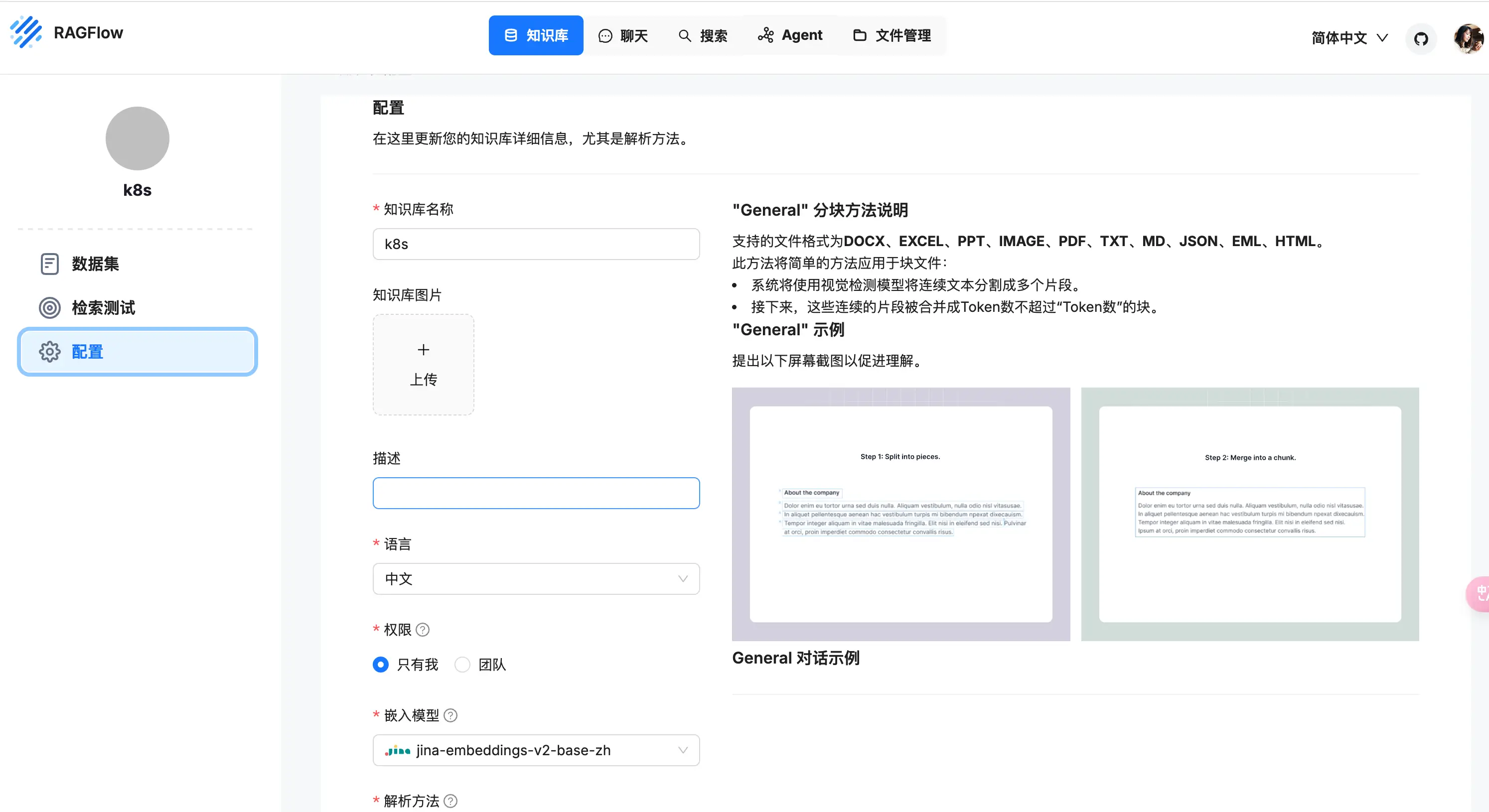Viewport: 1489px width, 812px height.
Task: Click into the 知识库名称 field with k8s
Action: pyautogui.click(x=536, y=244)
